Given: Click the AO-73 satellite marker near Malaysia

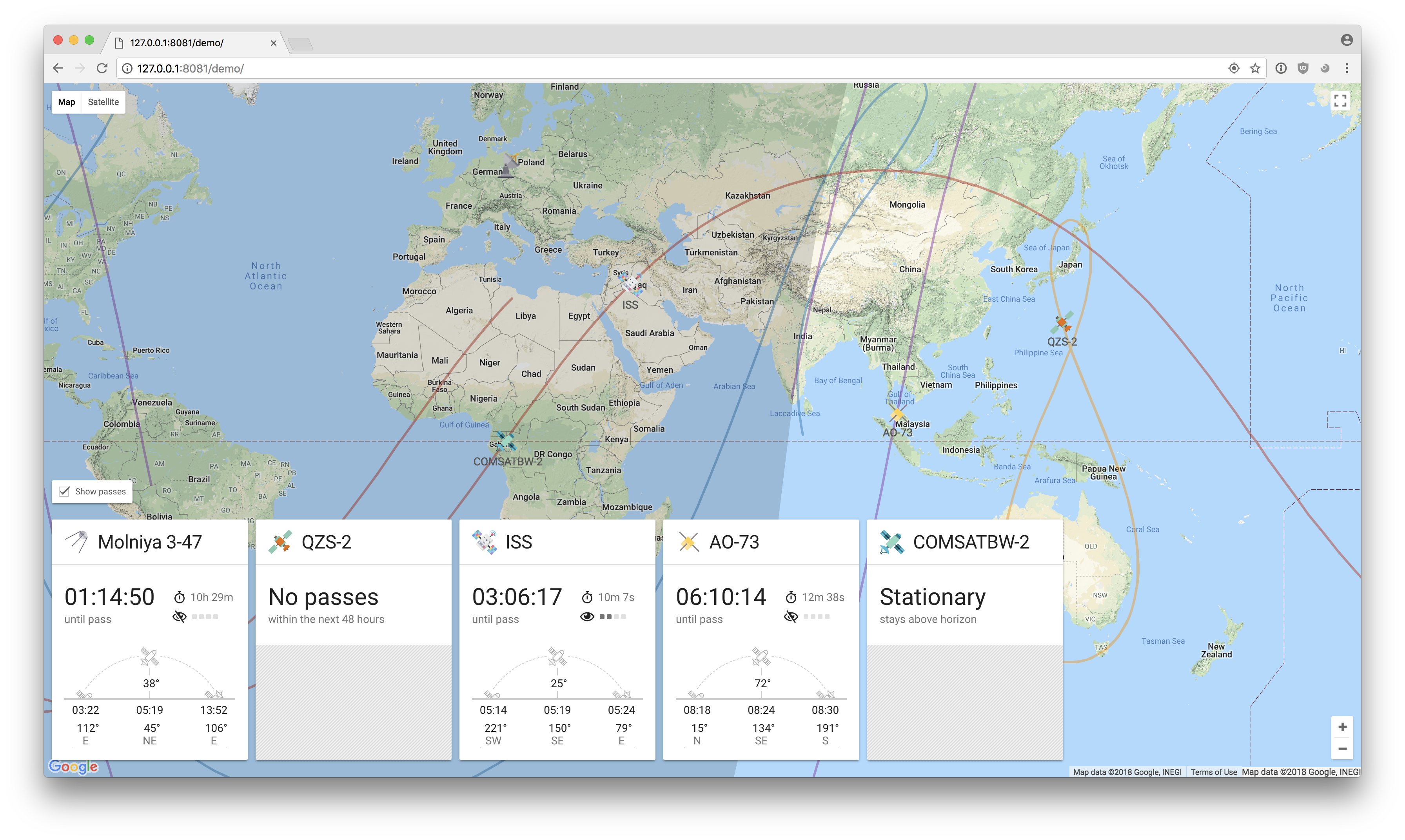Looking at the screenshot, I should pyautogui.click(x=897, y=415).
